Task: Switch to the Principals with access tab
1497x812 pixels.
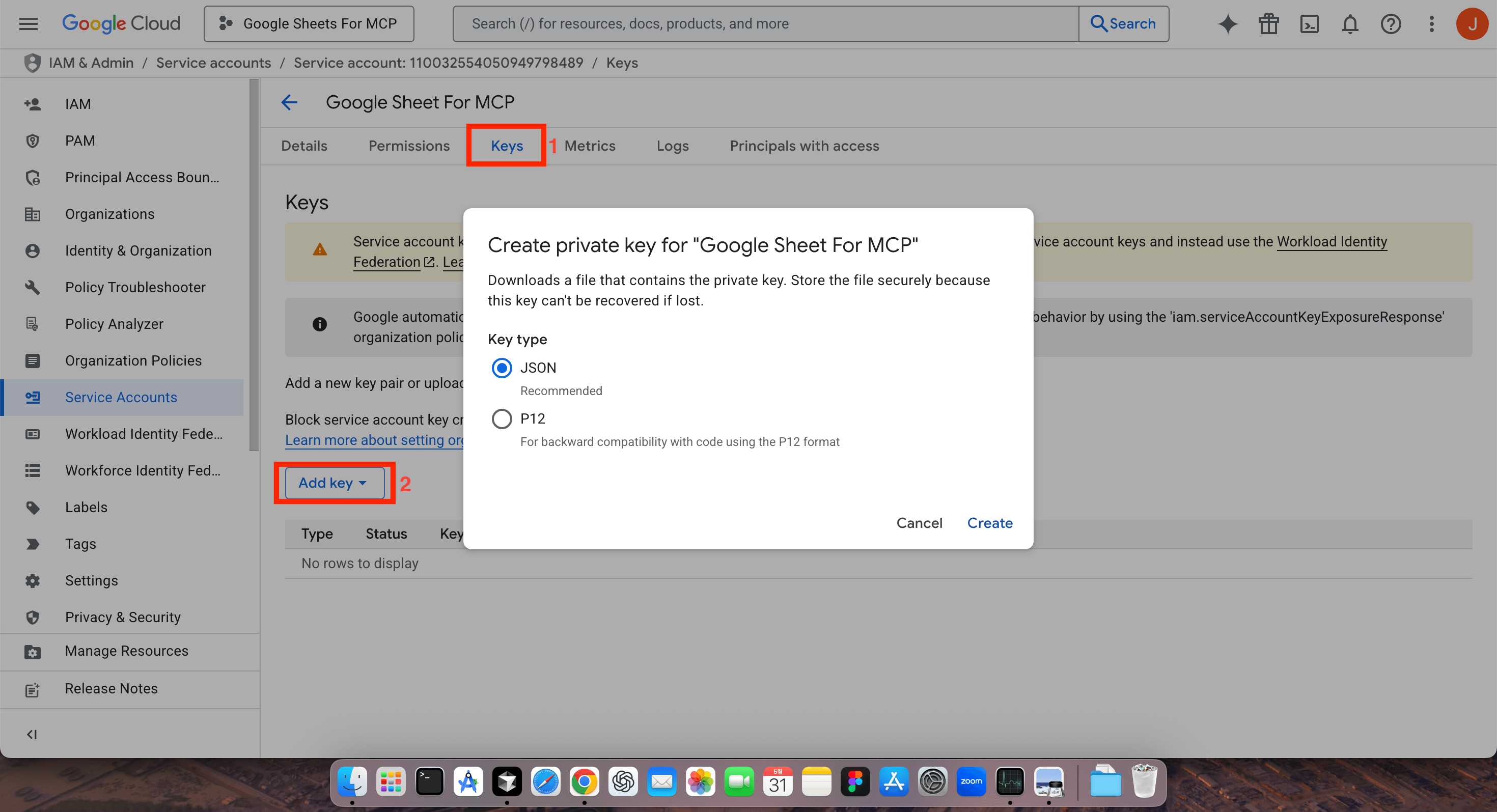Action: (805, 146)
